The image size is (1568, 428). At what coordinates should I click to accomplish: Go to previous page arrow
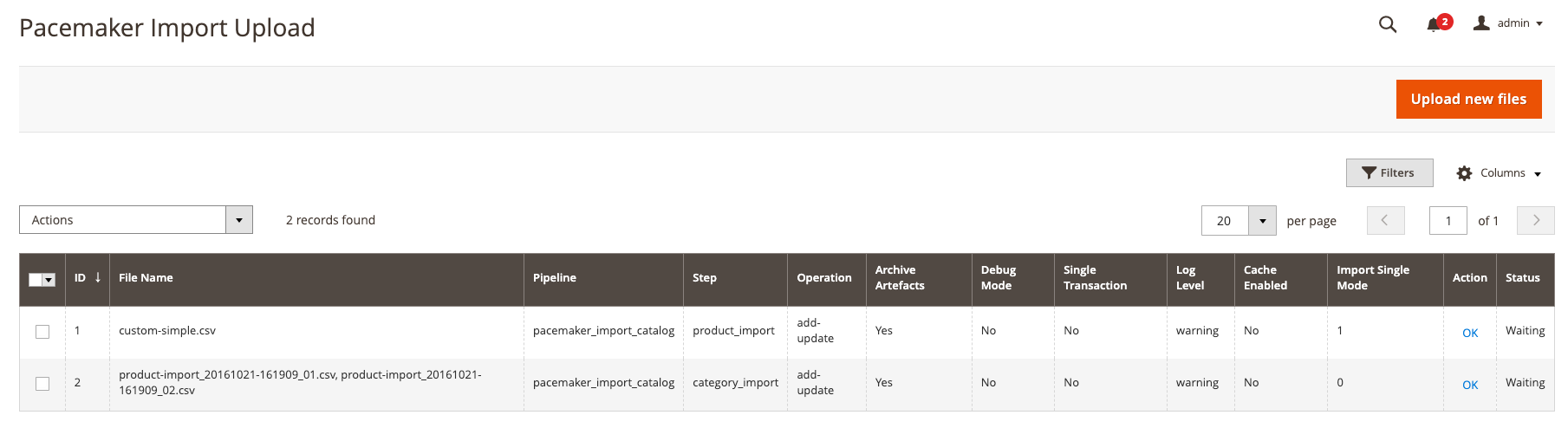[x=1385, y=220]
